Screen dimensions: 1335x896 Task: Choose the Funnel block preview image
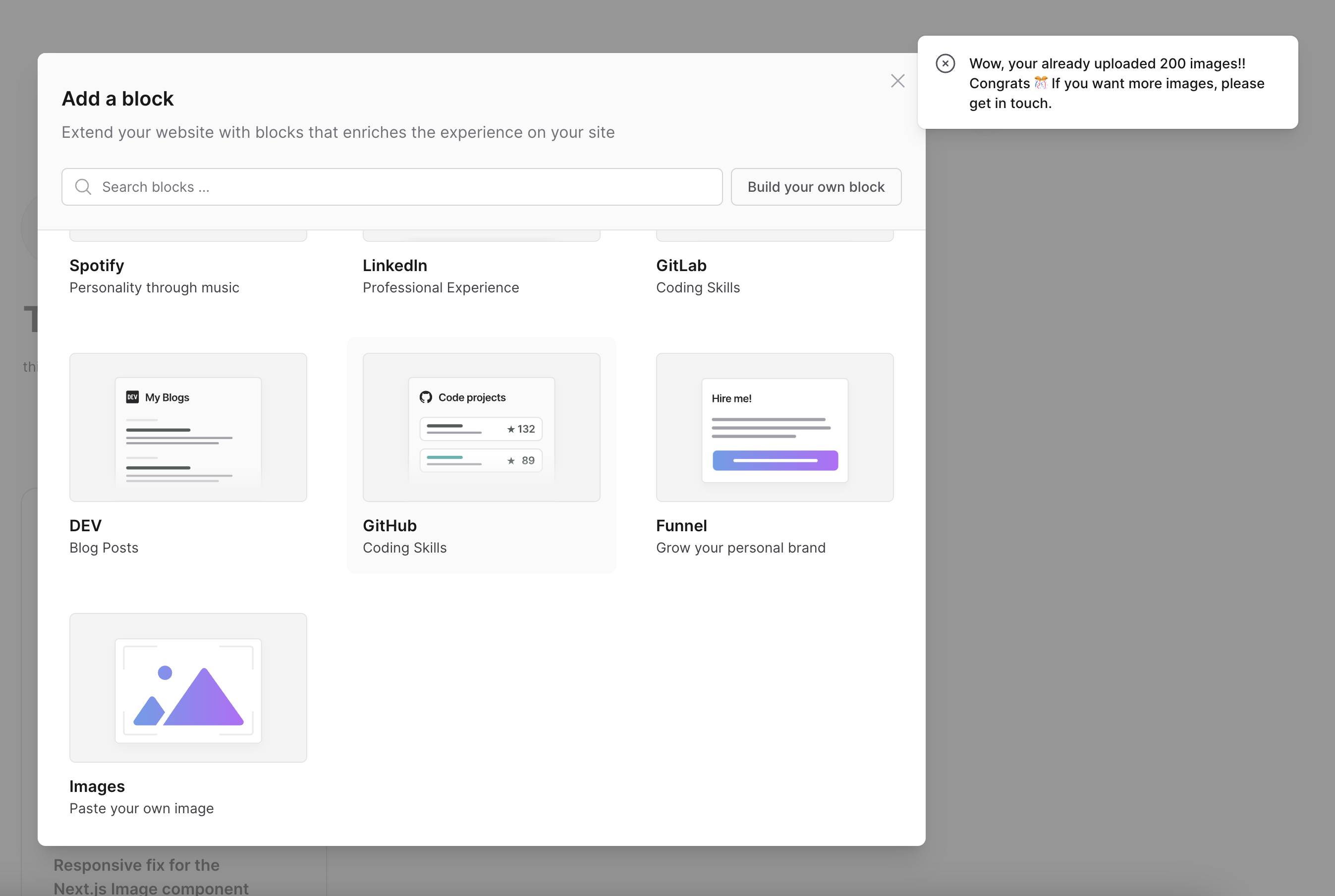775,427
